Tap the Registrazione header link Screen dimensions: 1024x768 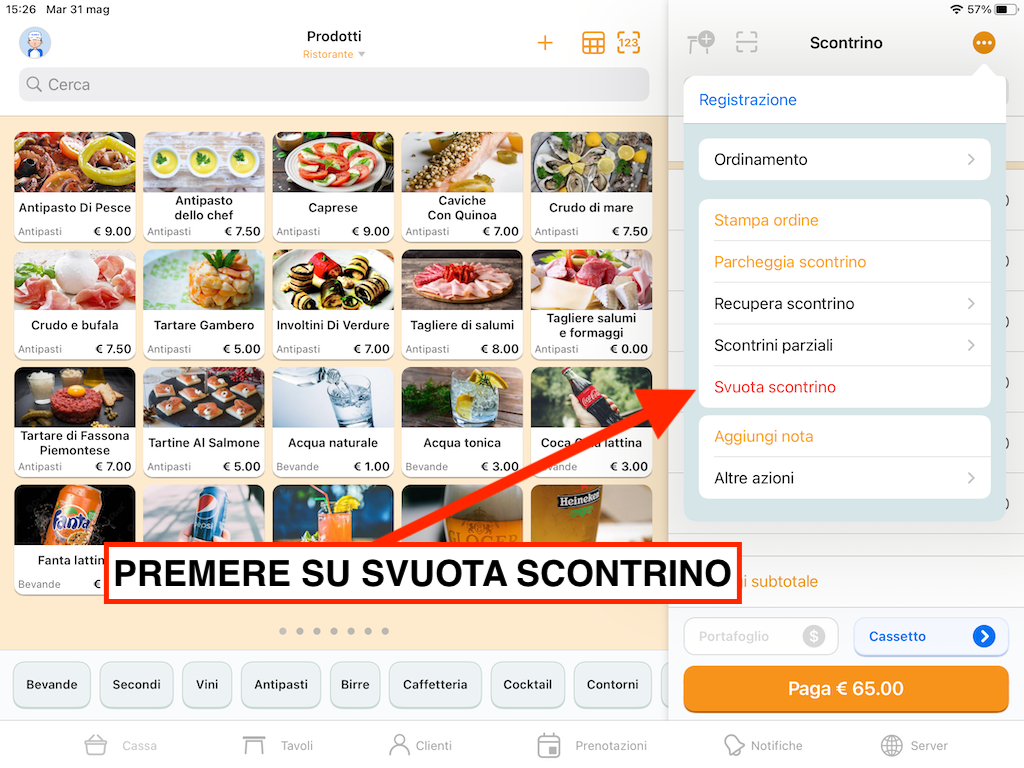tap(748, 100)
